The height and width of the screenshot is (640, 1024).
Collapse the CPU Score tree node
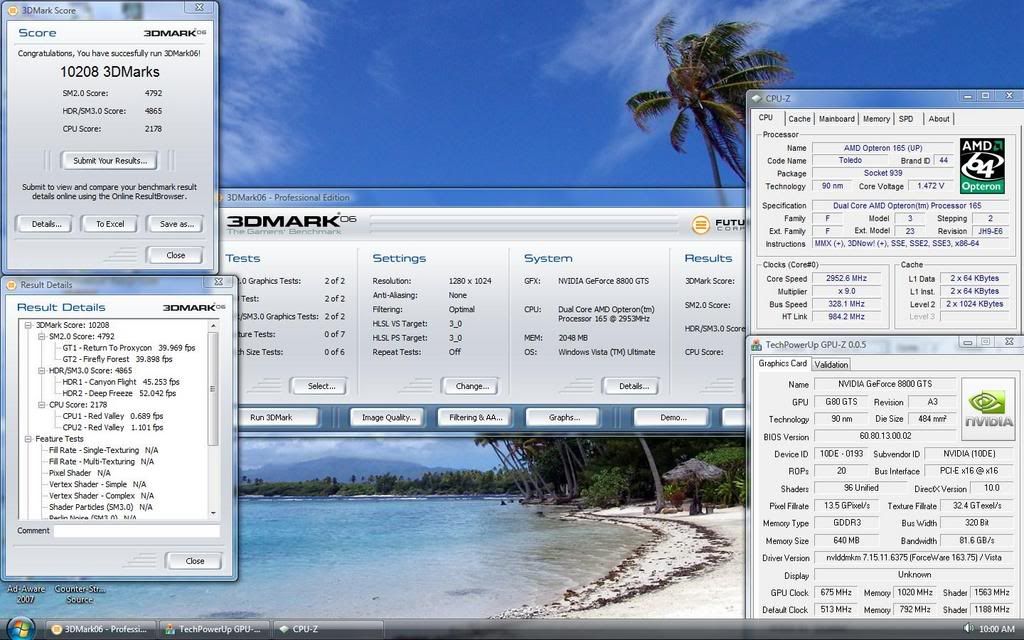(41, 404)
